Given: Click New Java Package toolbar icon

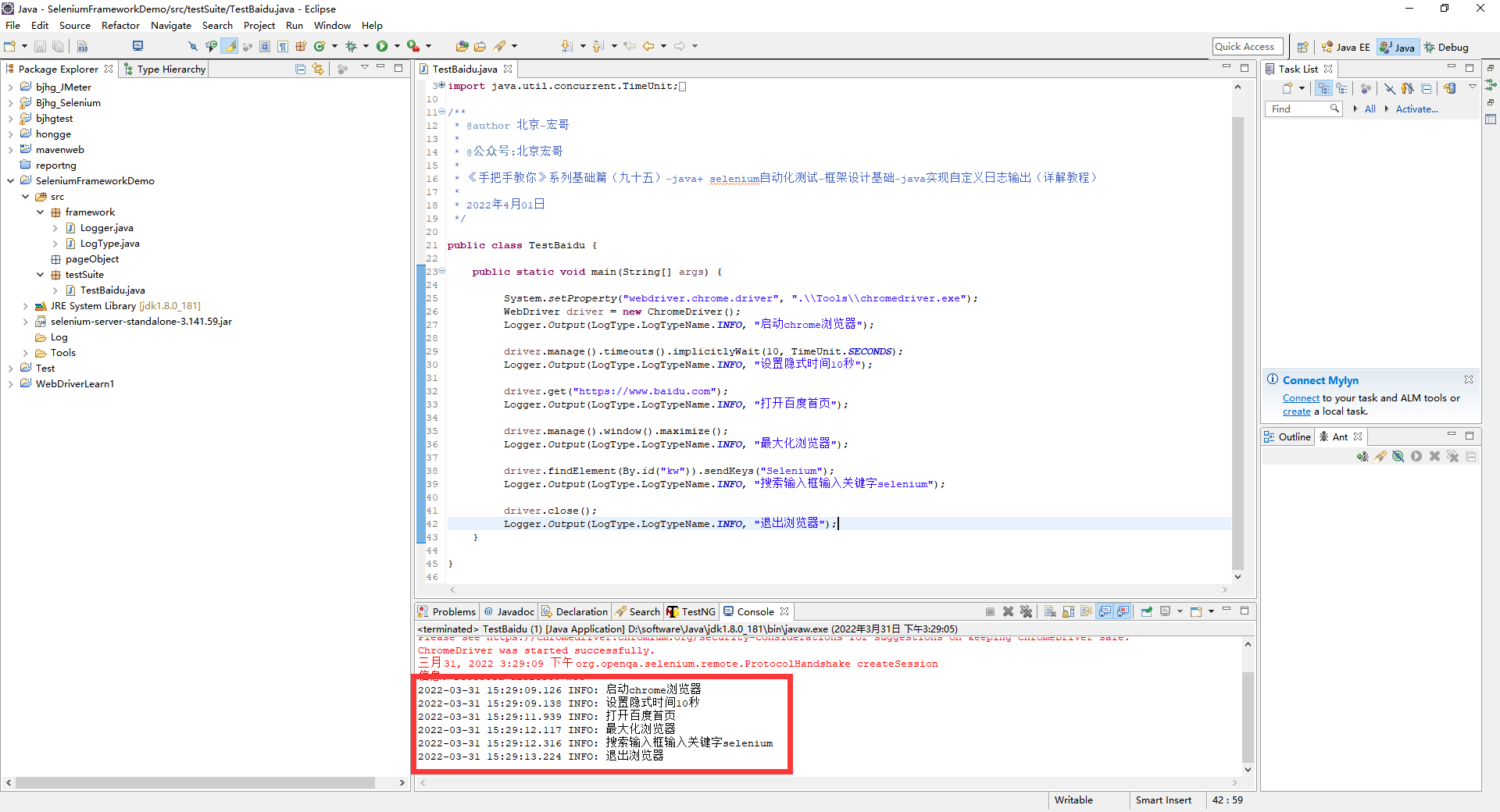Looking at the screenshot, I should 301,47.
